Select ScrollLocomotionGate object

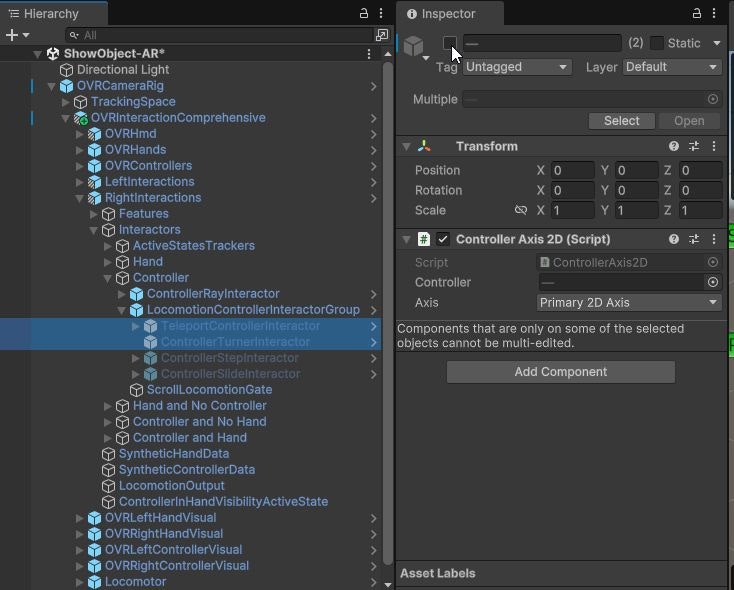pos(209,390)
